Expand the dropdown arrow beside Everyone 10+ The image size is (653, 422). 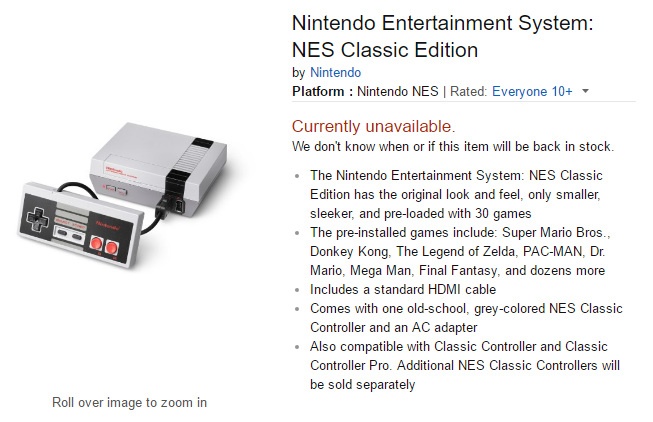tap(585, 92)
